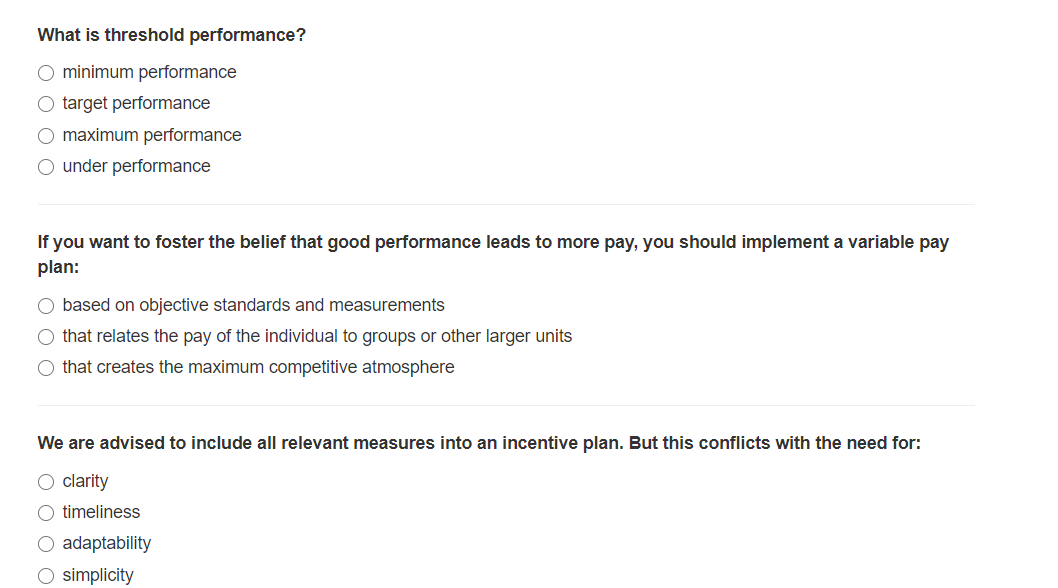Select under performance as your answer

coord(46,166)
